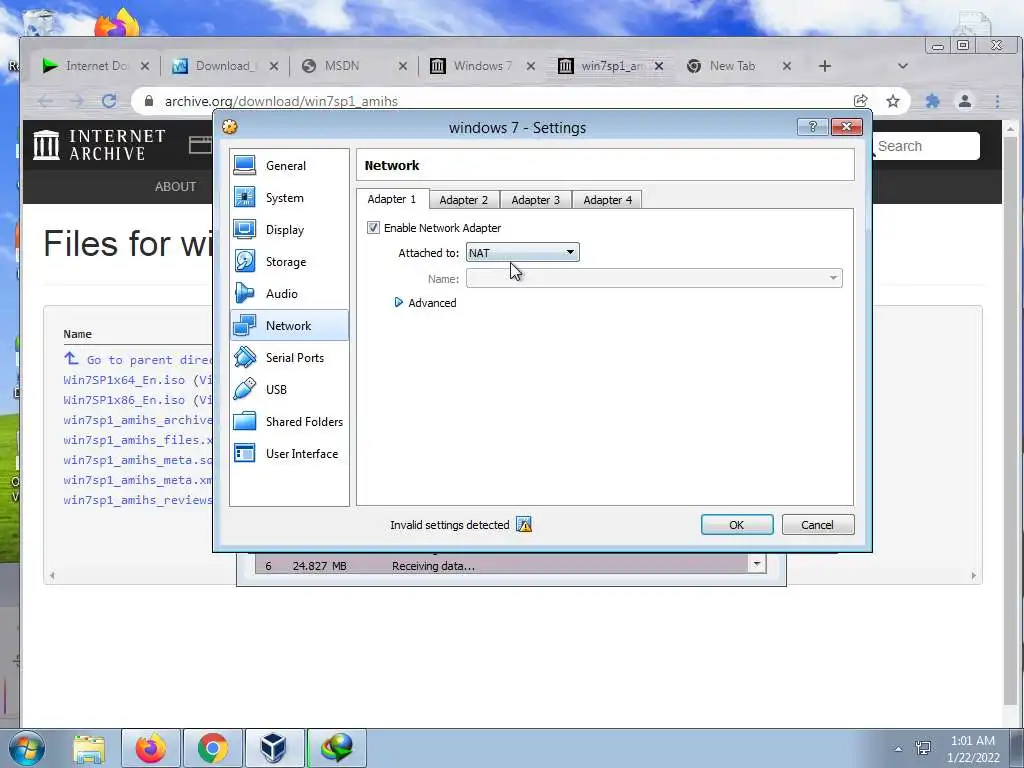Click dropdown arrow in download manager row
This screenshot has height=768, width=1024.
tap(756, 564)
